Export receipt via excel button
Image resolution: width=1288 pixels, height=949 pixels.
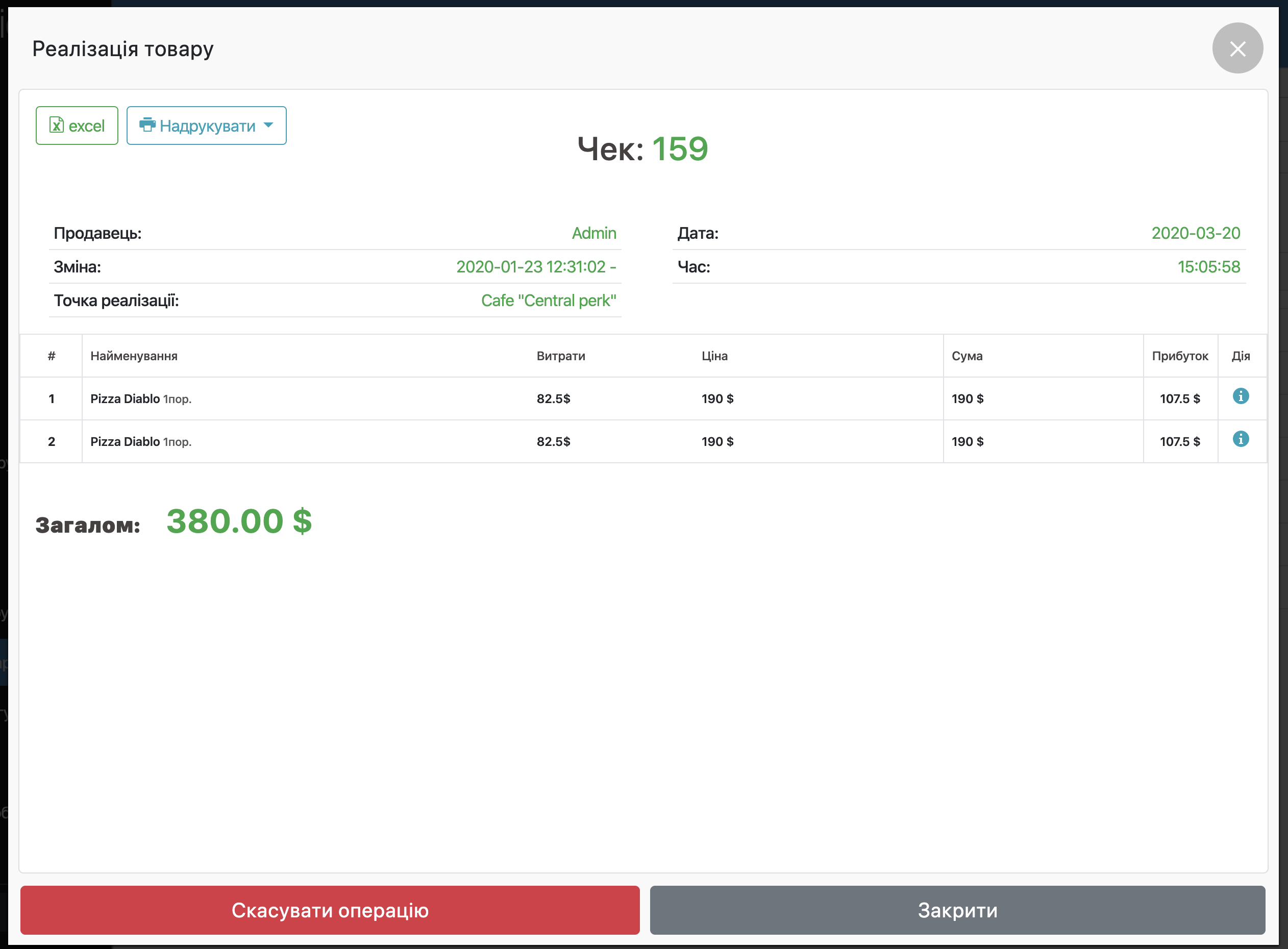pyautogui.click(x=77, y=125)
